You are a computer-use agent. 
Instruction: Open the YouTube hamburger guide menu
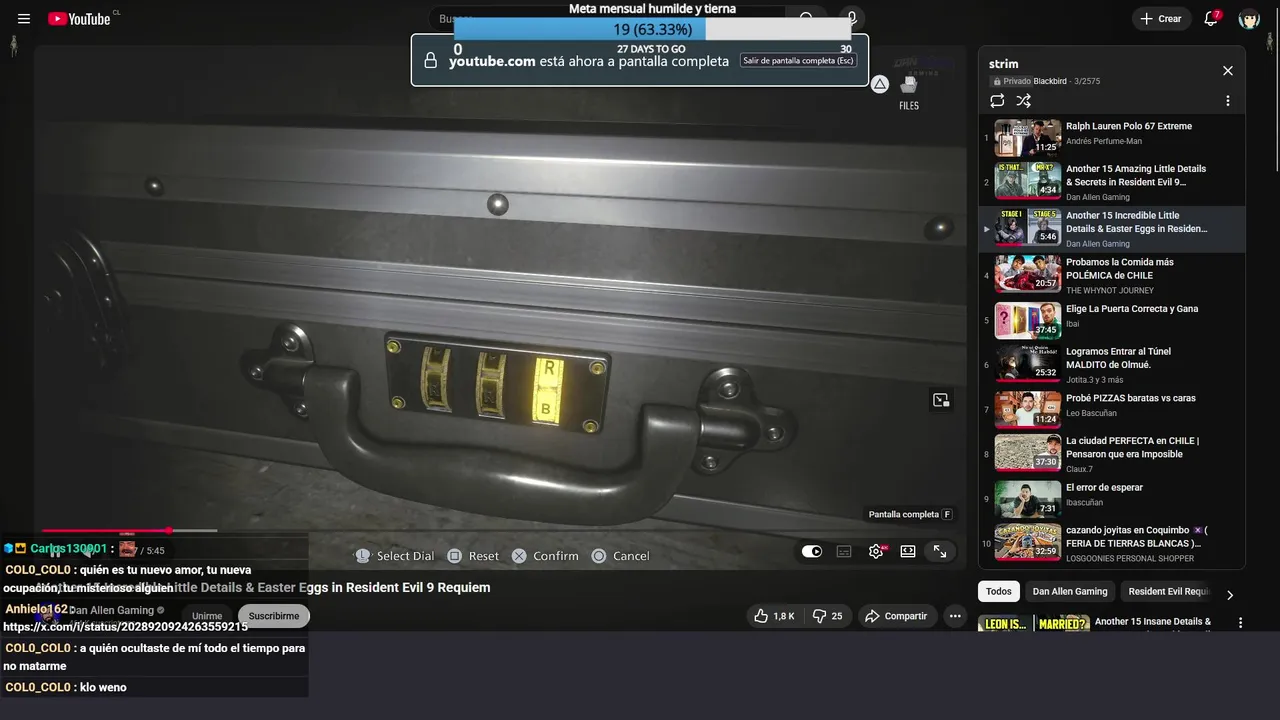click(24, 19)
